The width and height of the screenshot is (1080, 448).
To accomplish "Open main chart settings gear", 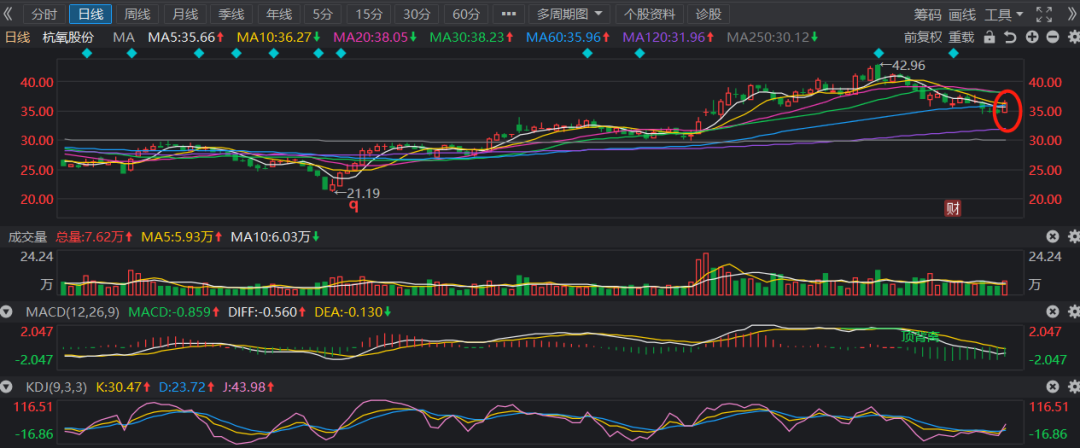I will pyautogui.click(x=1072, y=37).
